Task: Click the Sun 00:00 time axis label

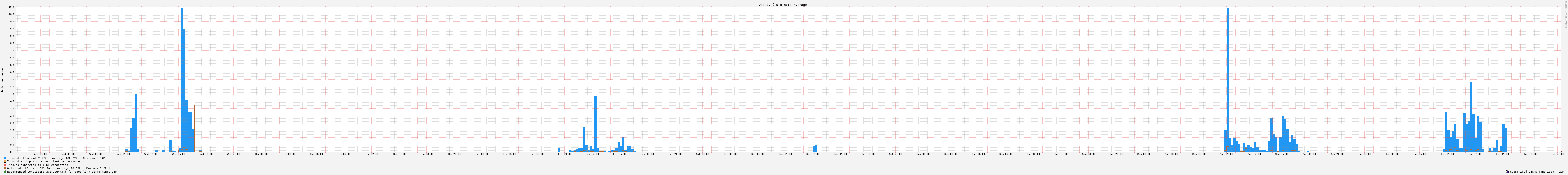Action: pyautogui.click(x=923, y=154)
